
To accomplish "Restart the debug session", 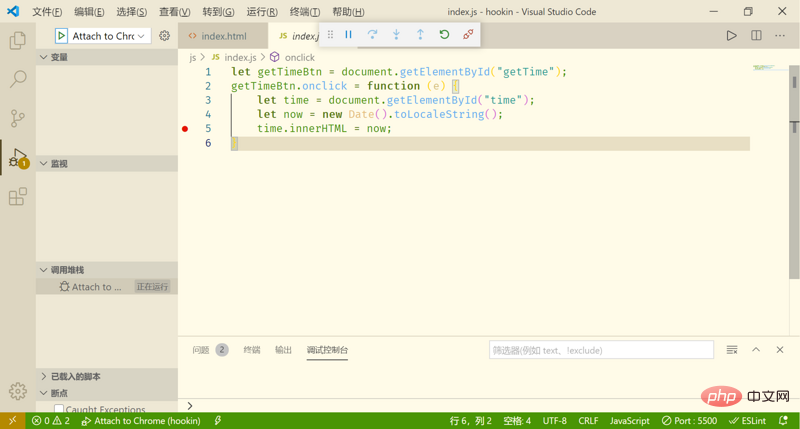I will 444,35.
